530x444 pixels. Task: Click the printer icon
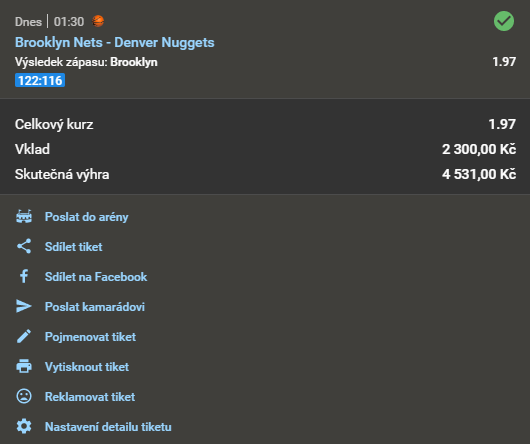point(24,366)
